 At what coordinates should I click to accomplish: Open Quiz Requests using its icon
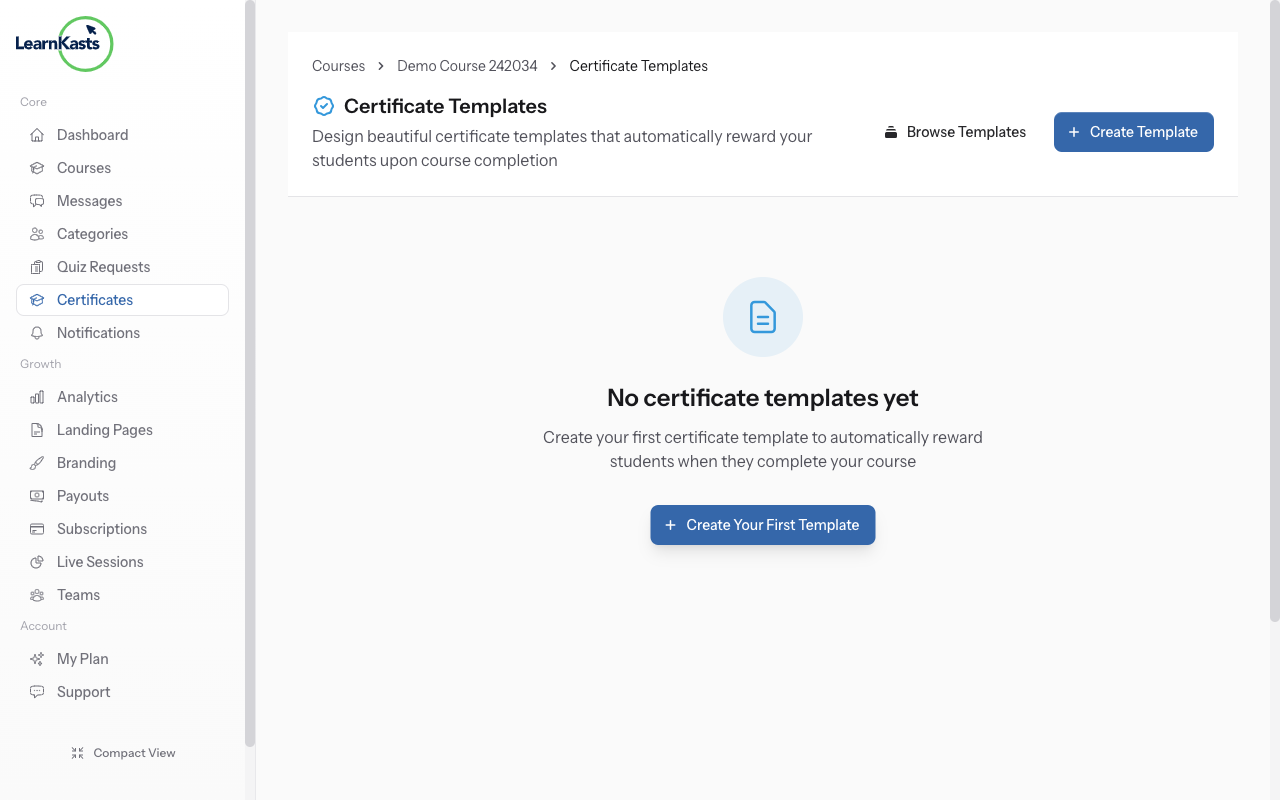point(37,266)
